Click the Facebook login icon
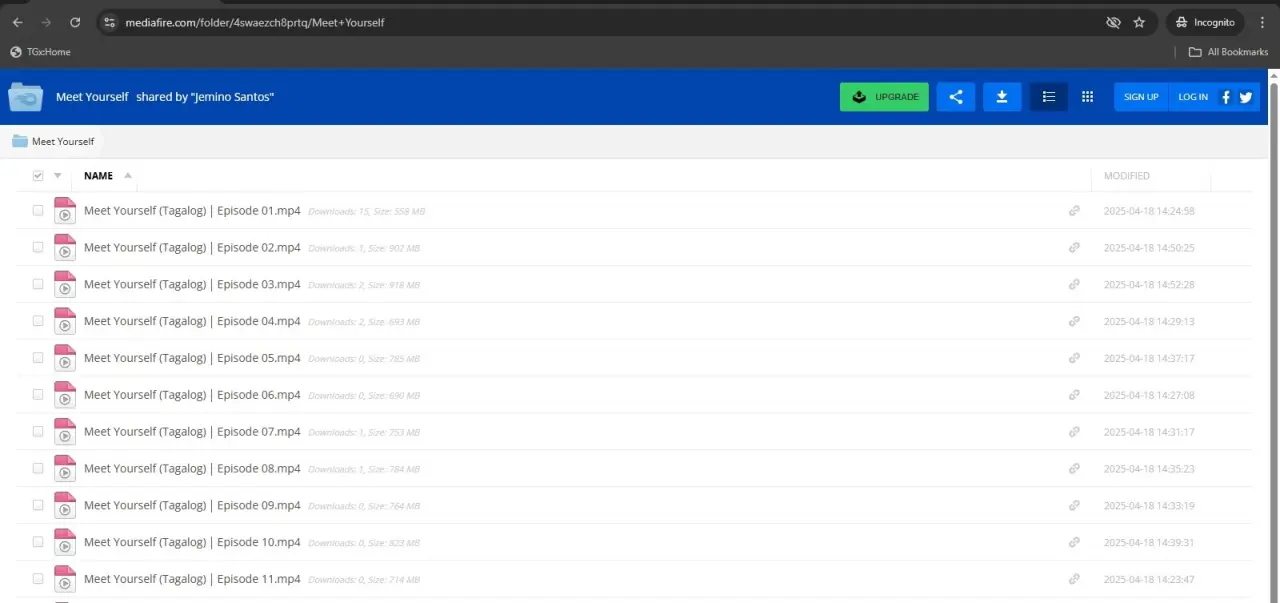This screenshot has height=603, width=1280. click(x=1227, y=97)
